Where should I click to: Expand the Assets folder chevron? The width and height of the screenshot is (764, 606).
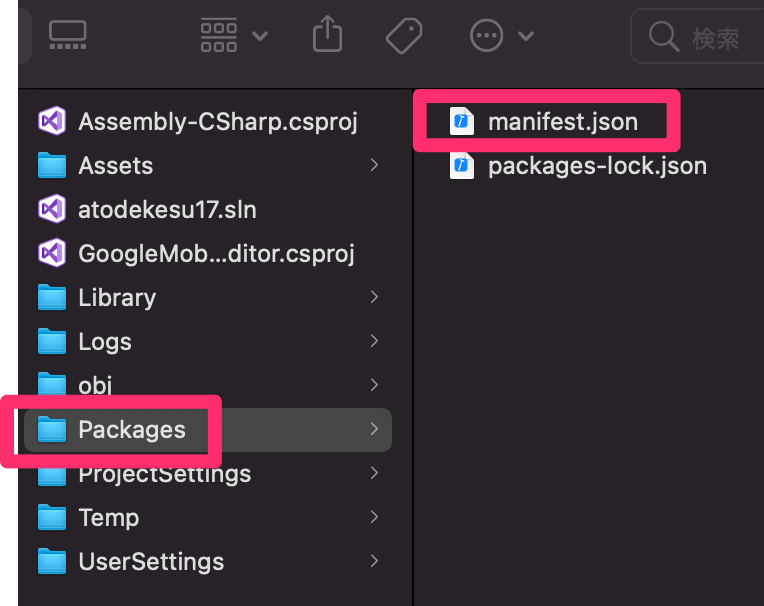(x=374, y=165)
